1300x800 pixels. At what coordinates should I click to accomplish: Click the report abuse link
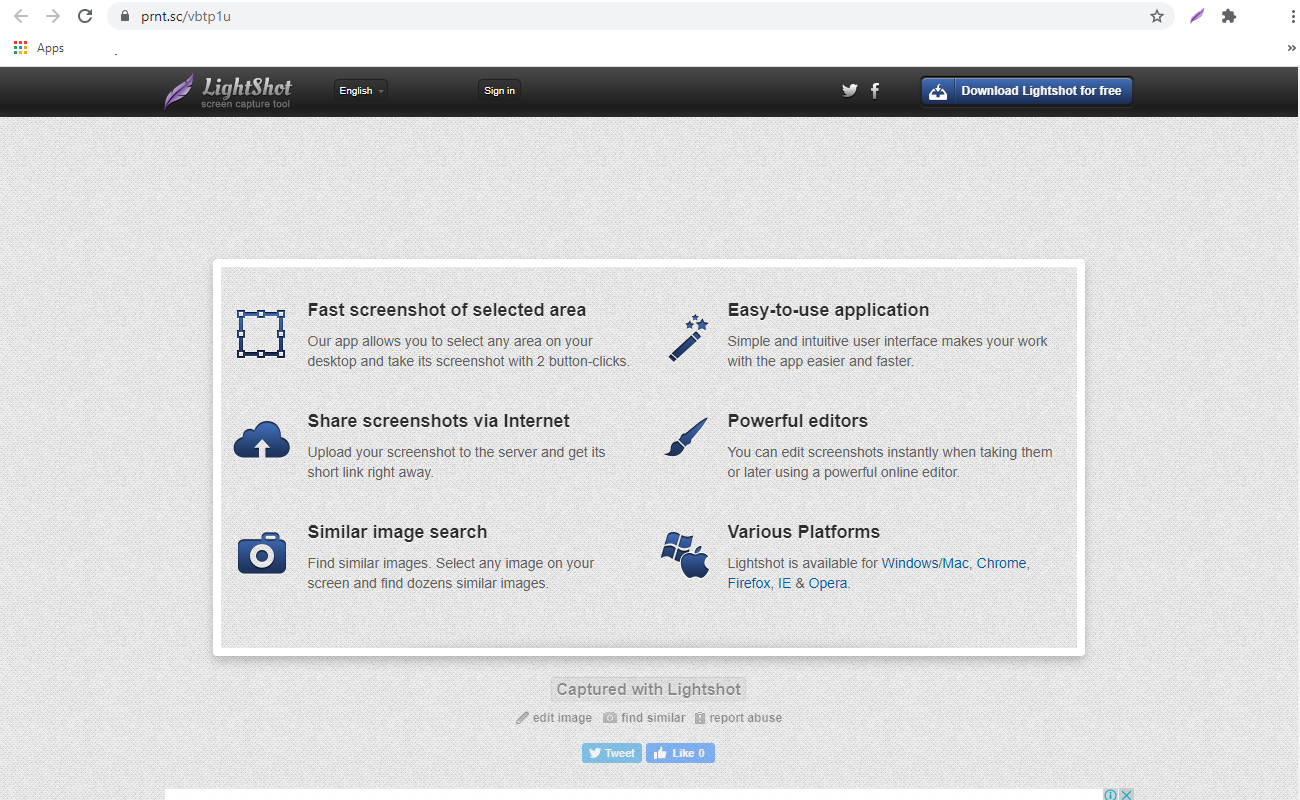[738, 718]
